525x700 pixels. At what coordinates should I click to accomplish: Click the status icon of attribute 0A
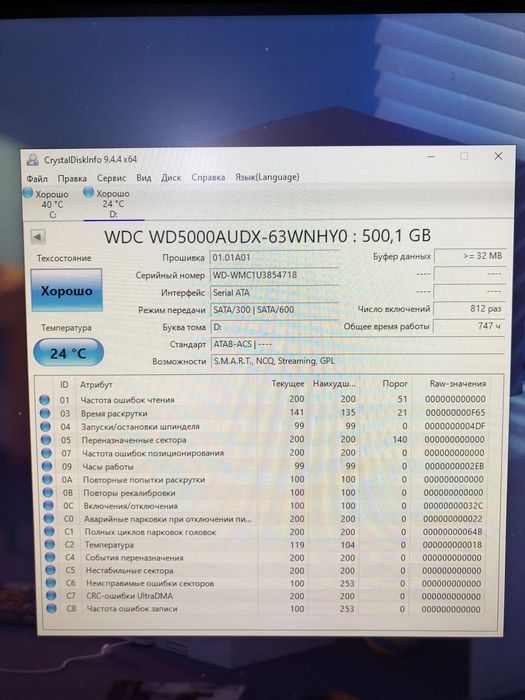pos(47,479)
